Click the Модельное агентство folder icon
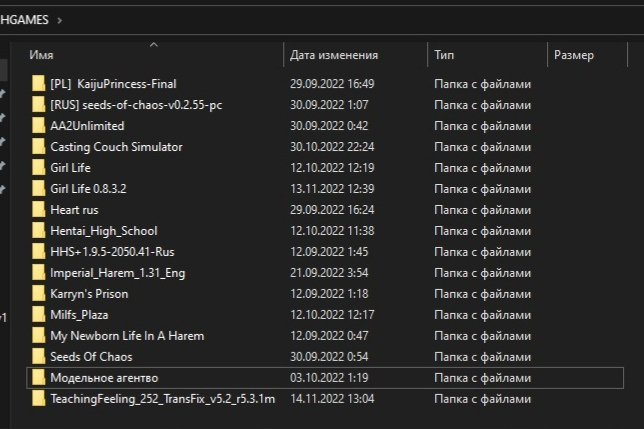Image resolution: width=644 pixels, height=429 pixels. (x=39, y=377)
